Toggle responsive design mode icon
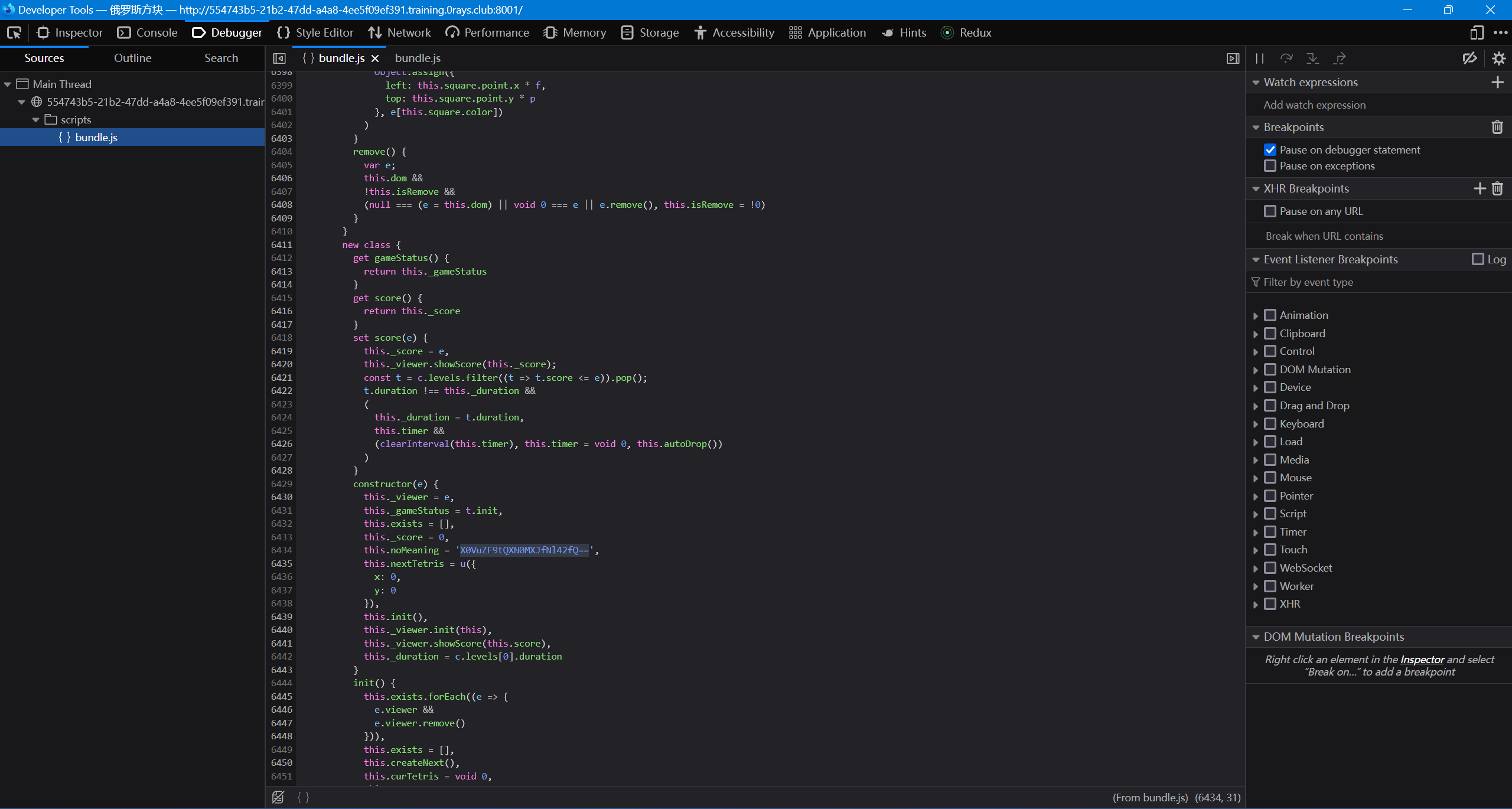The width and height of the screenshot is (1512, 809). point(1477,32)
